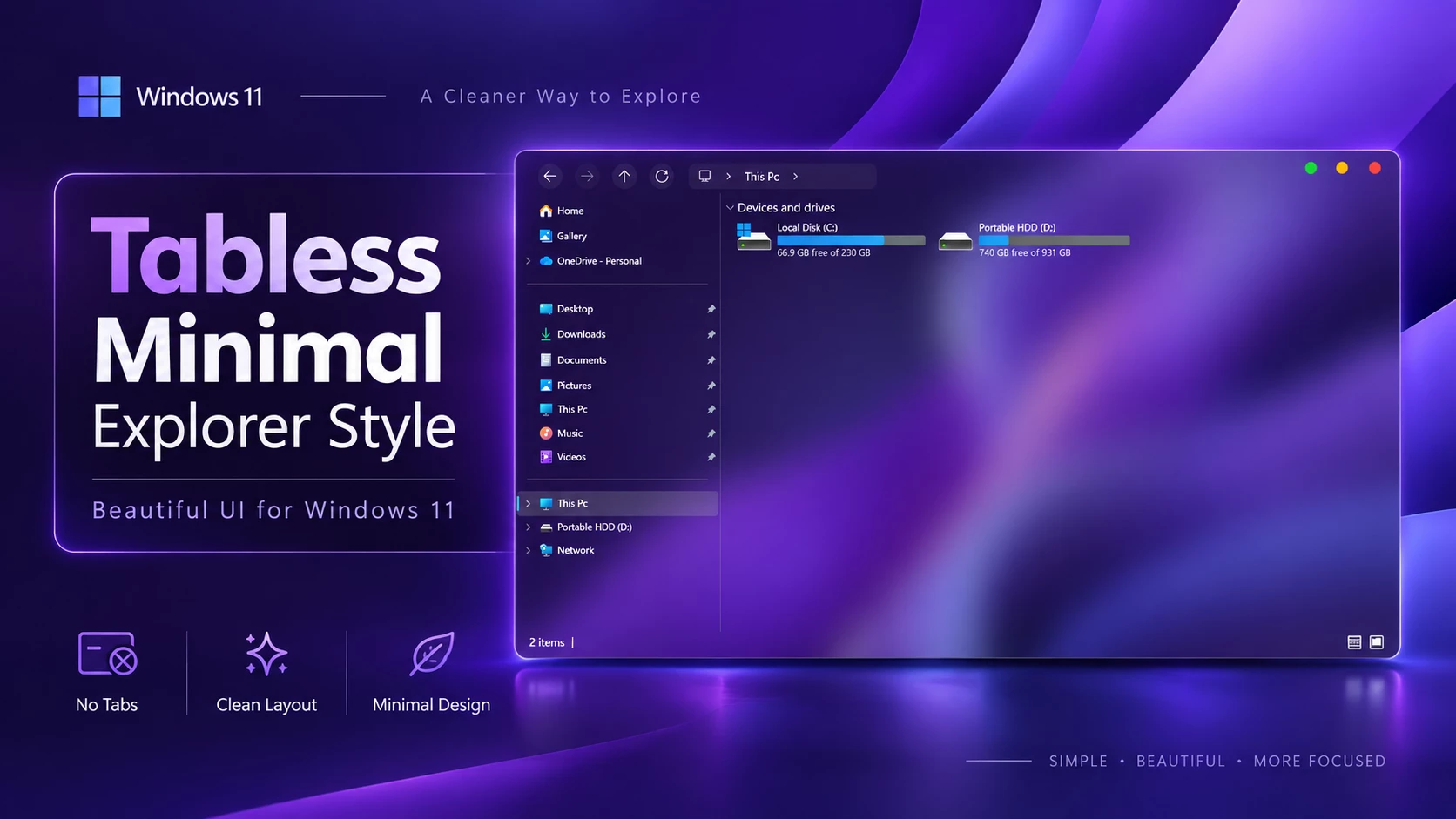Viewport: 1456px width, 819px height.
Task: Click the No Tabs feature icon
Action: click(x=107, y=654)
